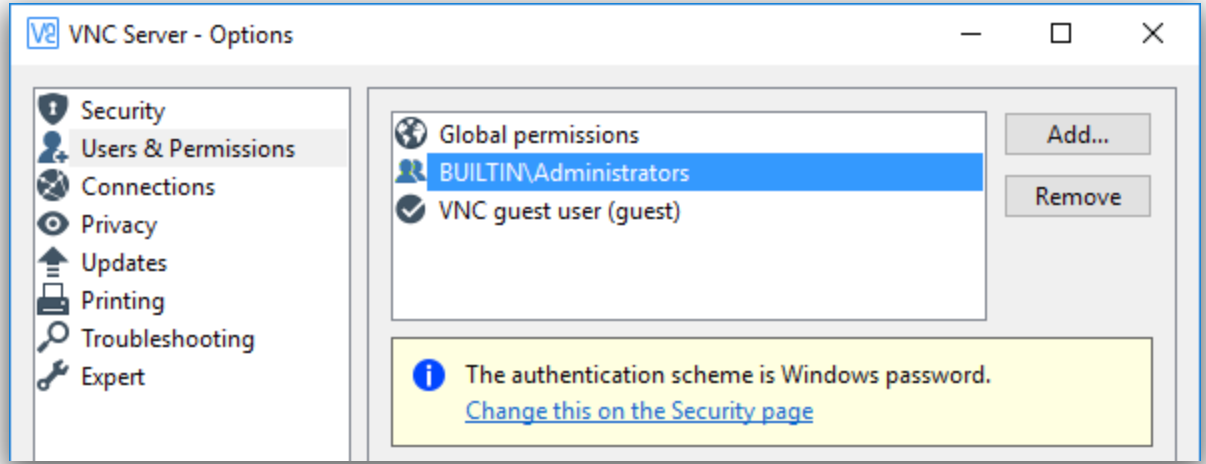Maximize the VNC Server Options window

click(x=1061, y=34)
